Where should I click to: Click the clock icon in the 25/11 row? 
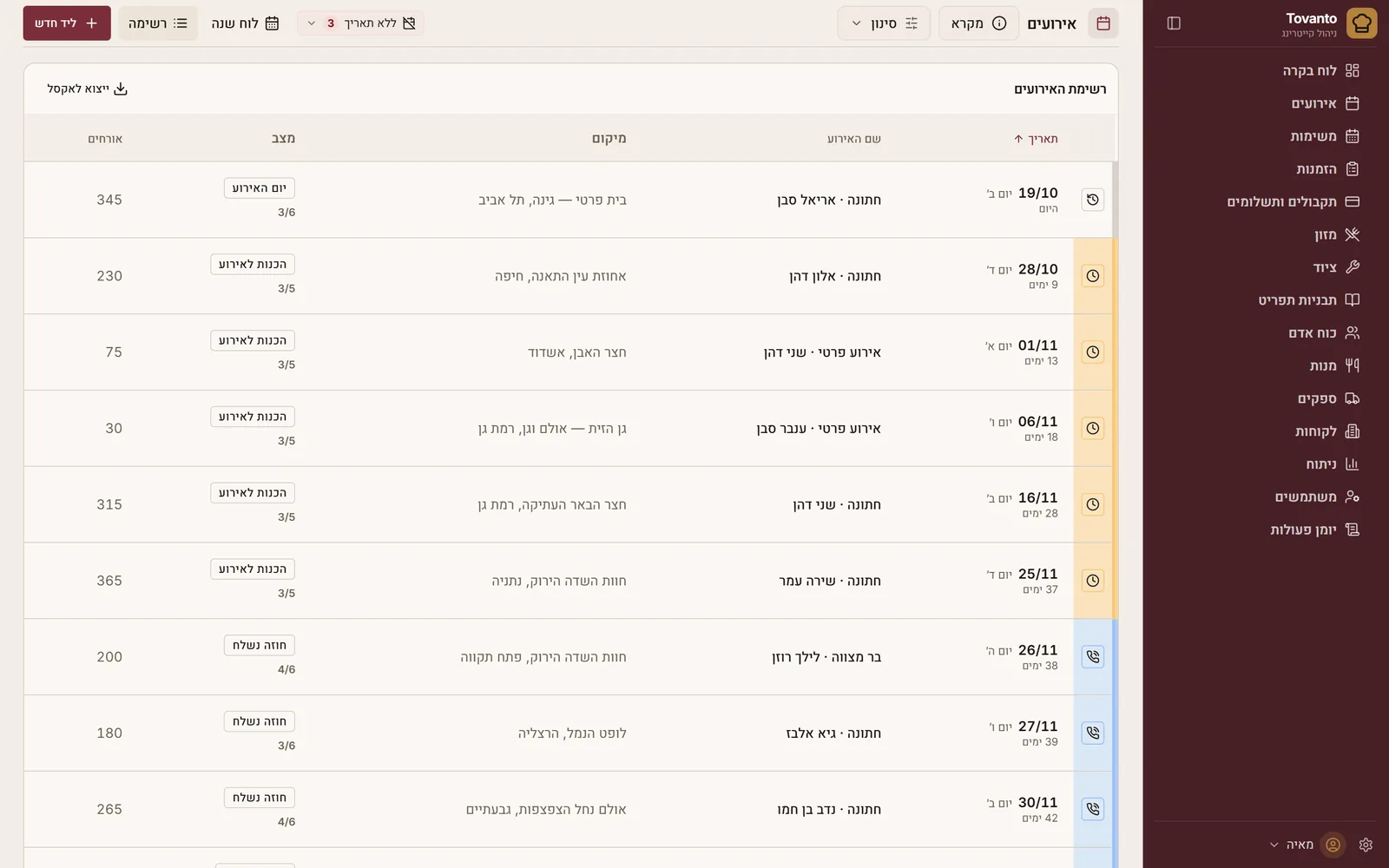1093,581
